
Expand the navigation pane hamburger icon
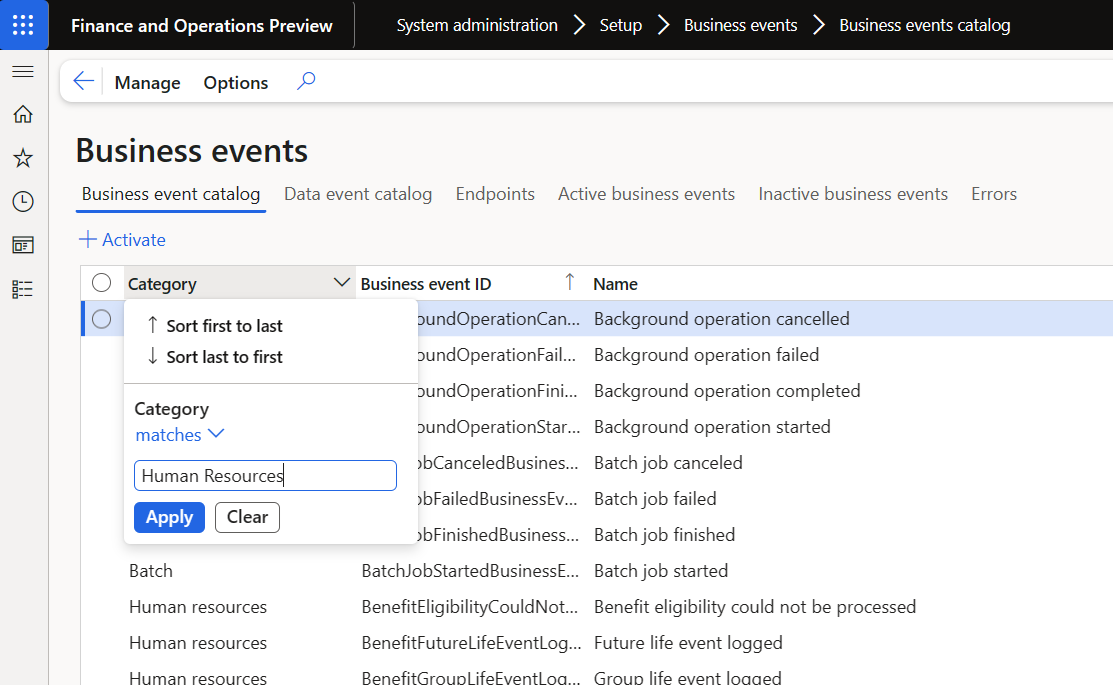pos(23,71)
